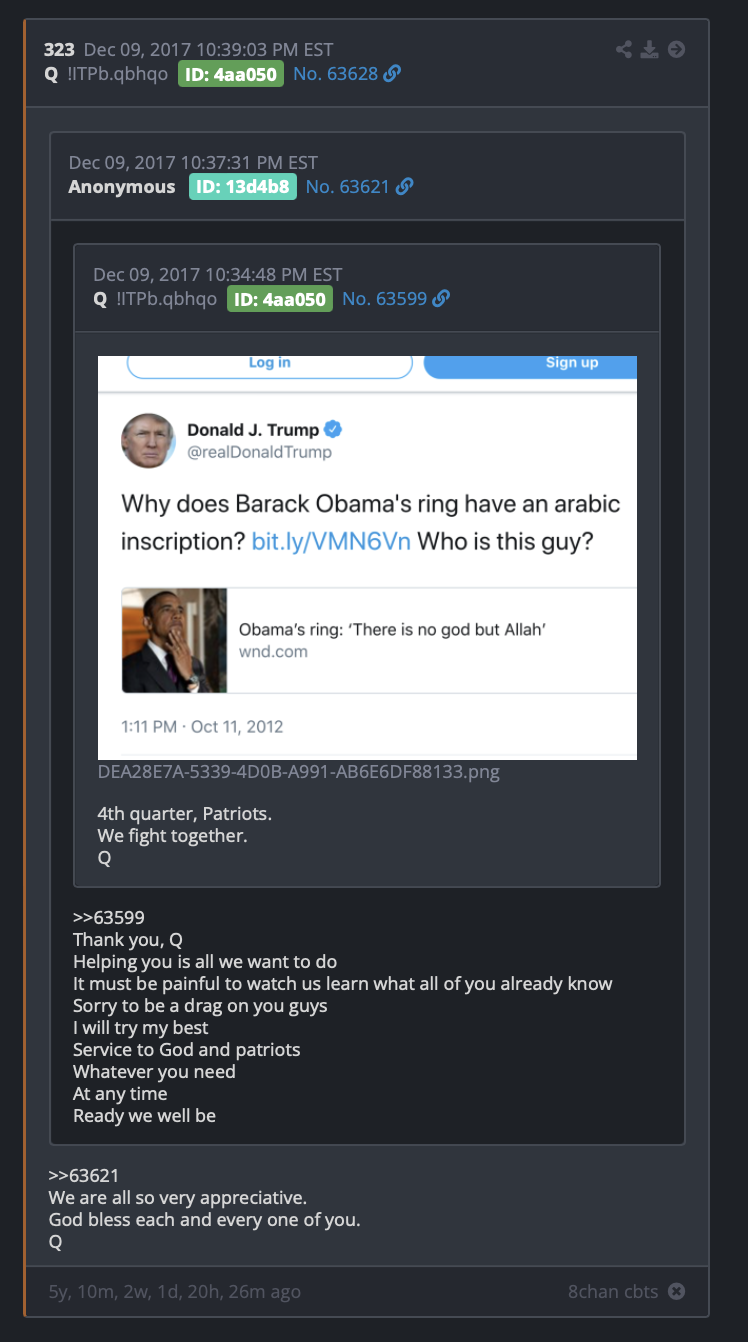Click the circled X next to 8chan cbts
The image size is (748, 1342).
click(x=676, y=1291)
